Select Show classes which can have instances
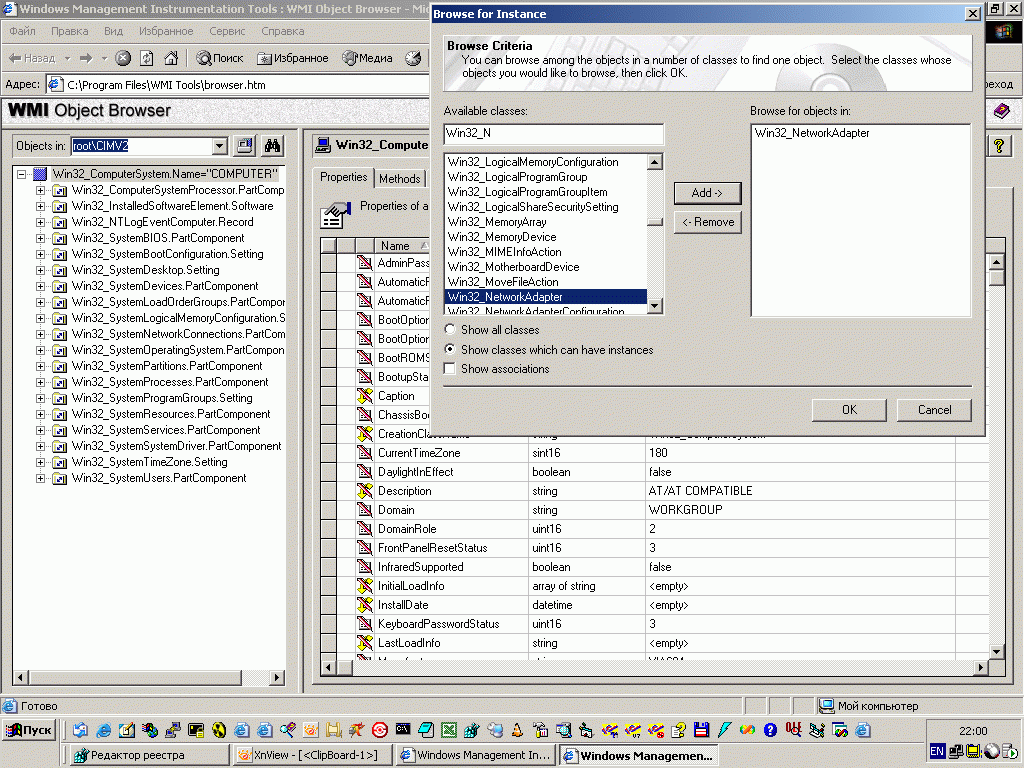The width and height of the screenshot is (1024, 768). [x=450, y=349]
